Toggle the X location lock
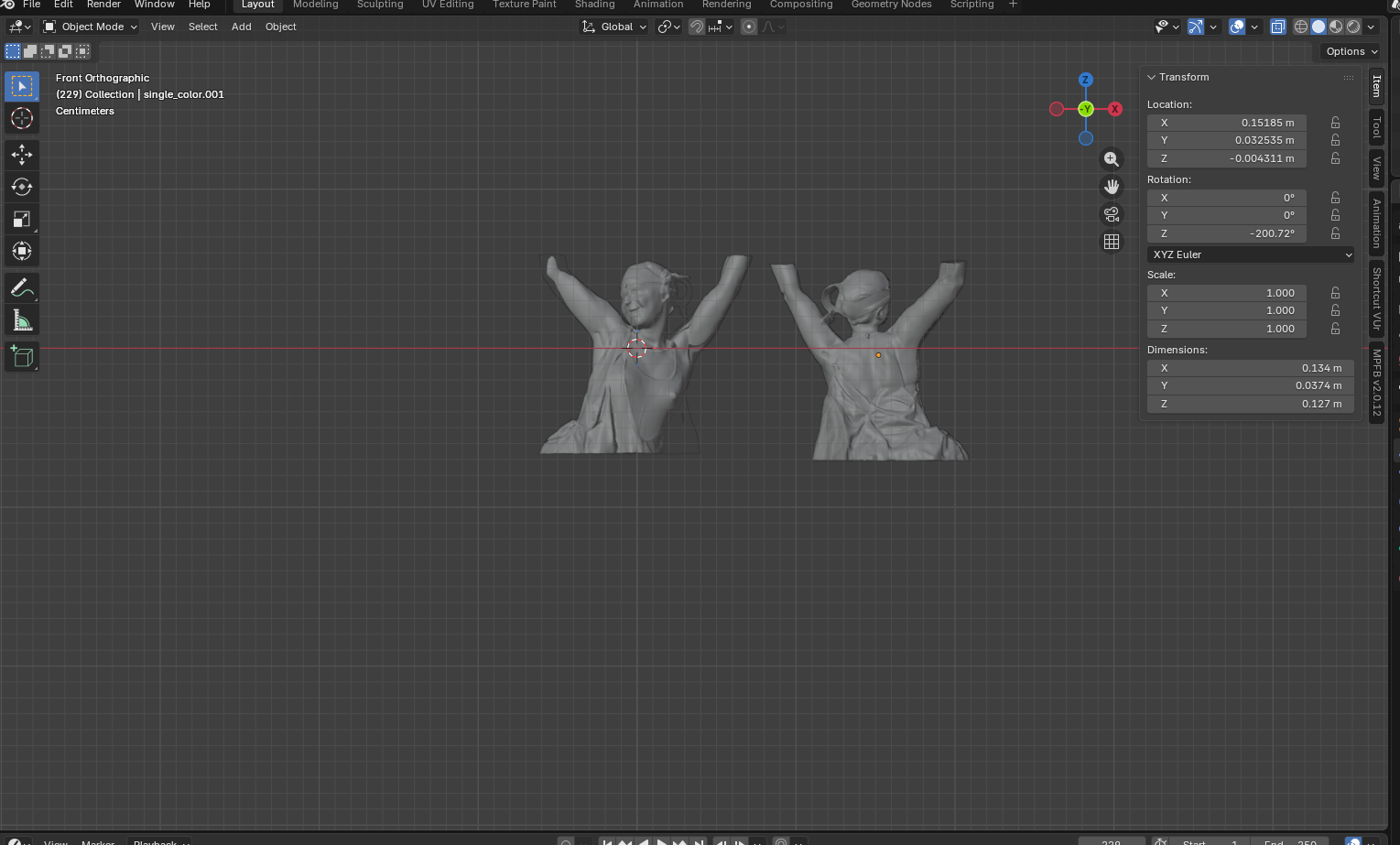 pos(1335,123)
